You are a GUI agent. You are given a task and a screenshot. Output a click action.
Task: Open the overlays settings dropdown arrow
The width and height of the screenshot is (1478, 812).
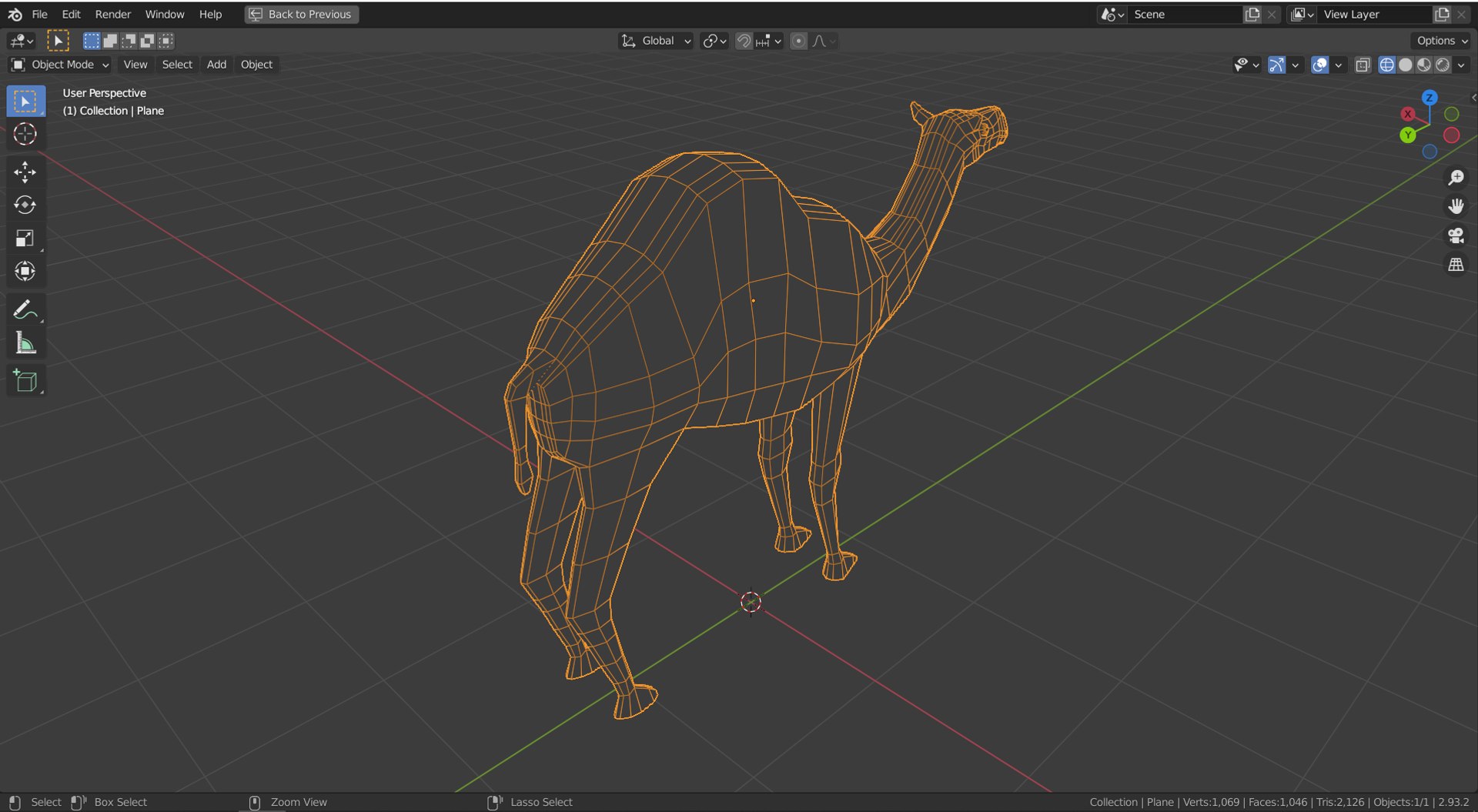pos(1339,65)
